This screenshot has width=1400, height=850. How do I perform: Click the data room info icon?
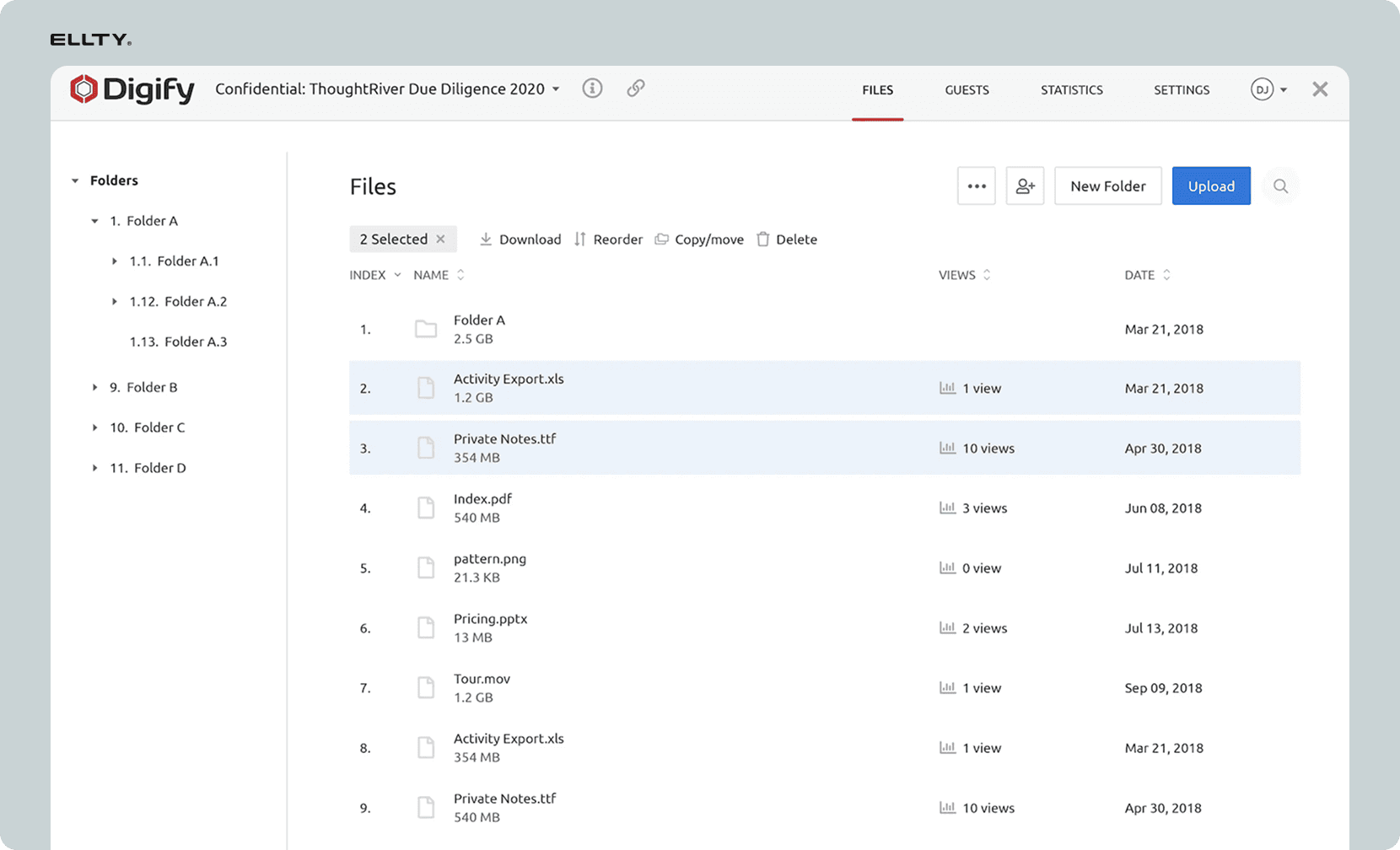tap(592, 89)
